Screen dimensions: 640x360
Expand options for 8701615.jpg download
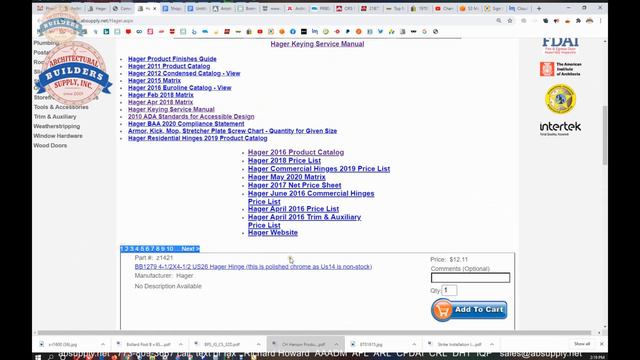click(x=414, y=344)
